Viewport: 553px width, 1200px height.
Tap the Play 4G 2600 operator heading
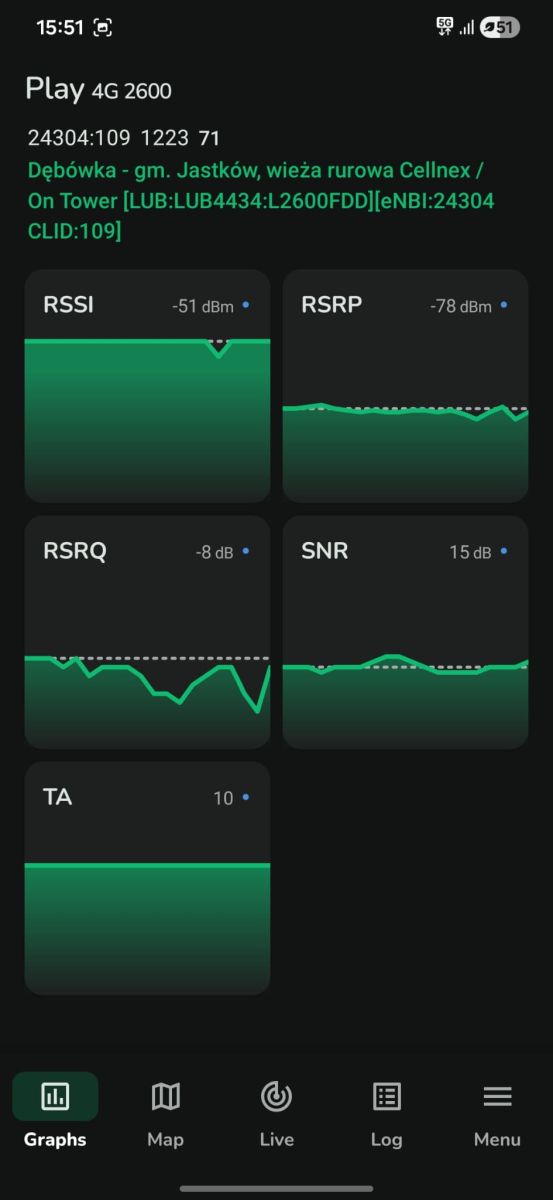98,89
